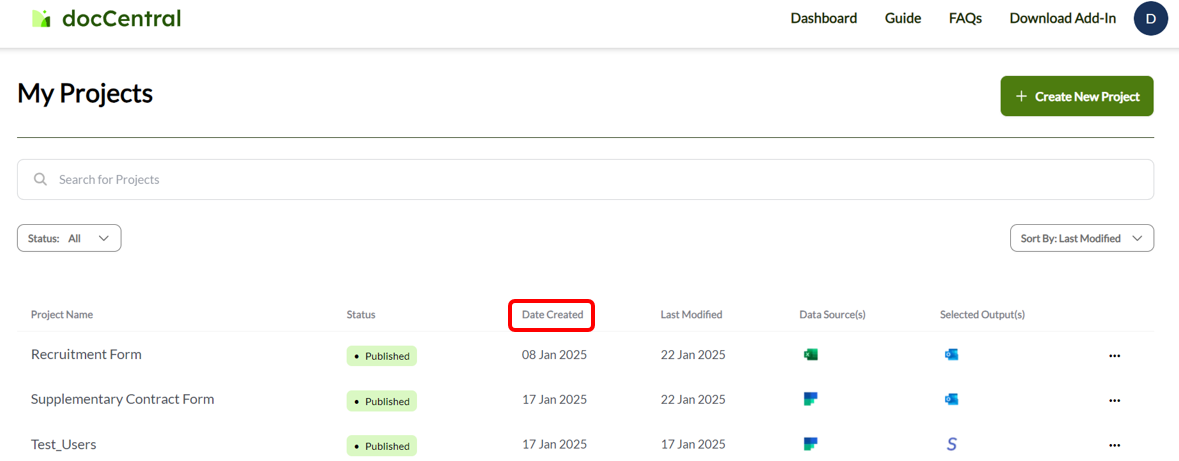Open the Recruitment Form project

pyautogui.click(x=86, y=354)
